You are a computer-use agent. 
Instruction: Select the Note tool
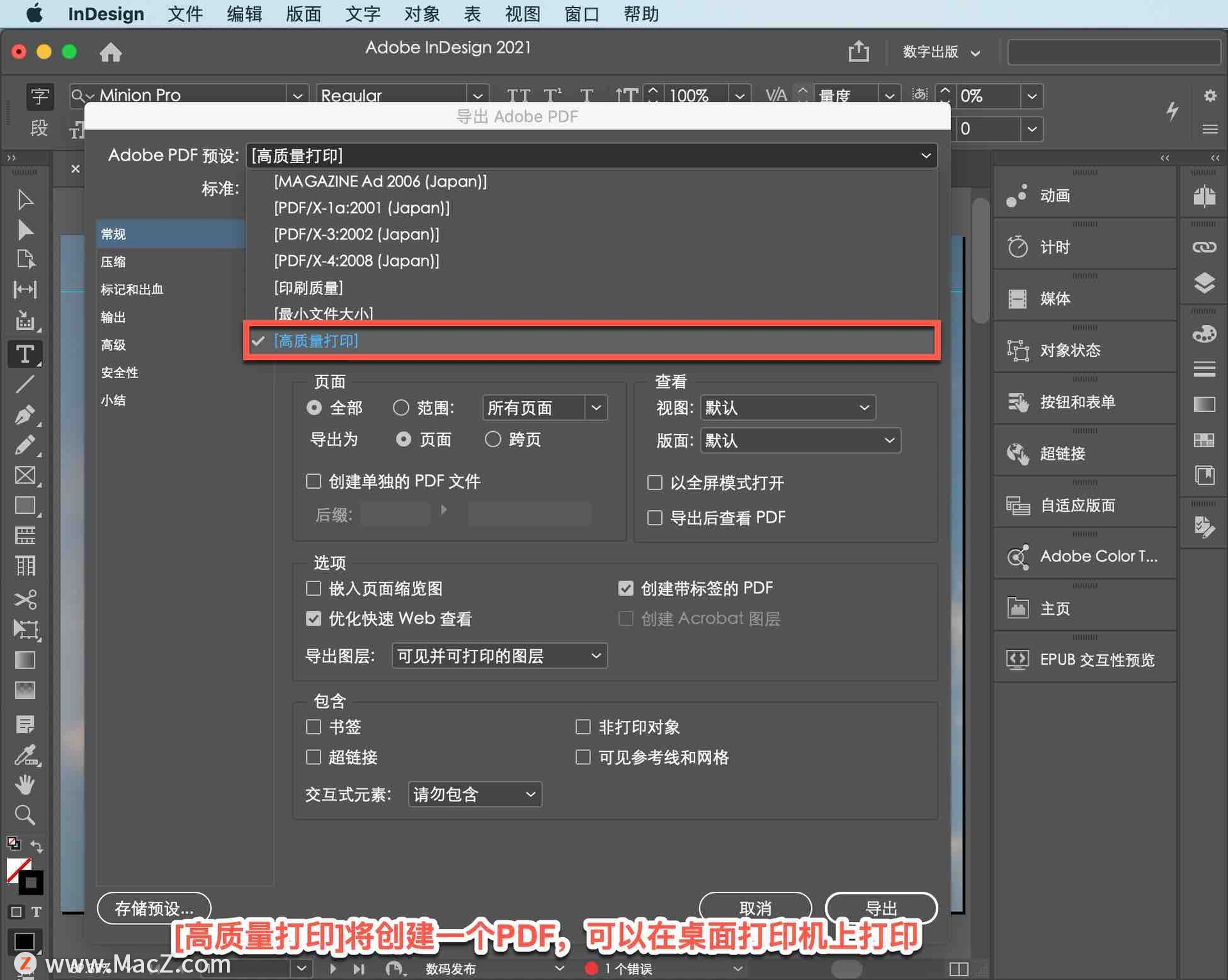tap(25, 725)
